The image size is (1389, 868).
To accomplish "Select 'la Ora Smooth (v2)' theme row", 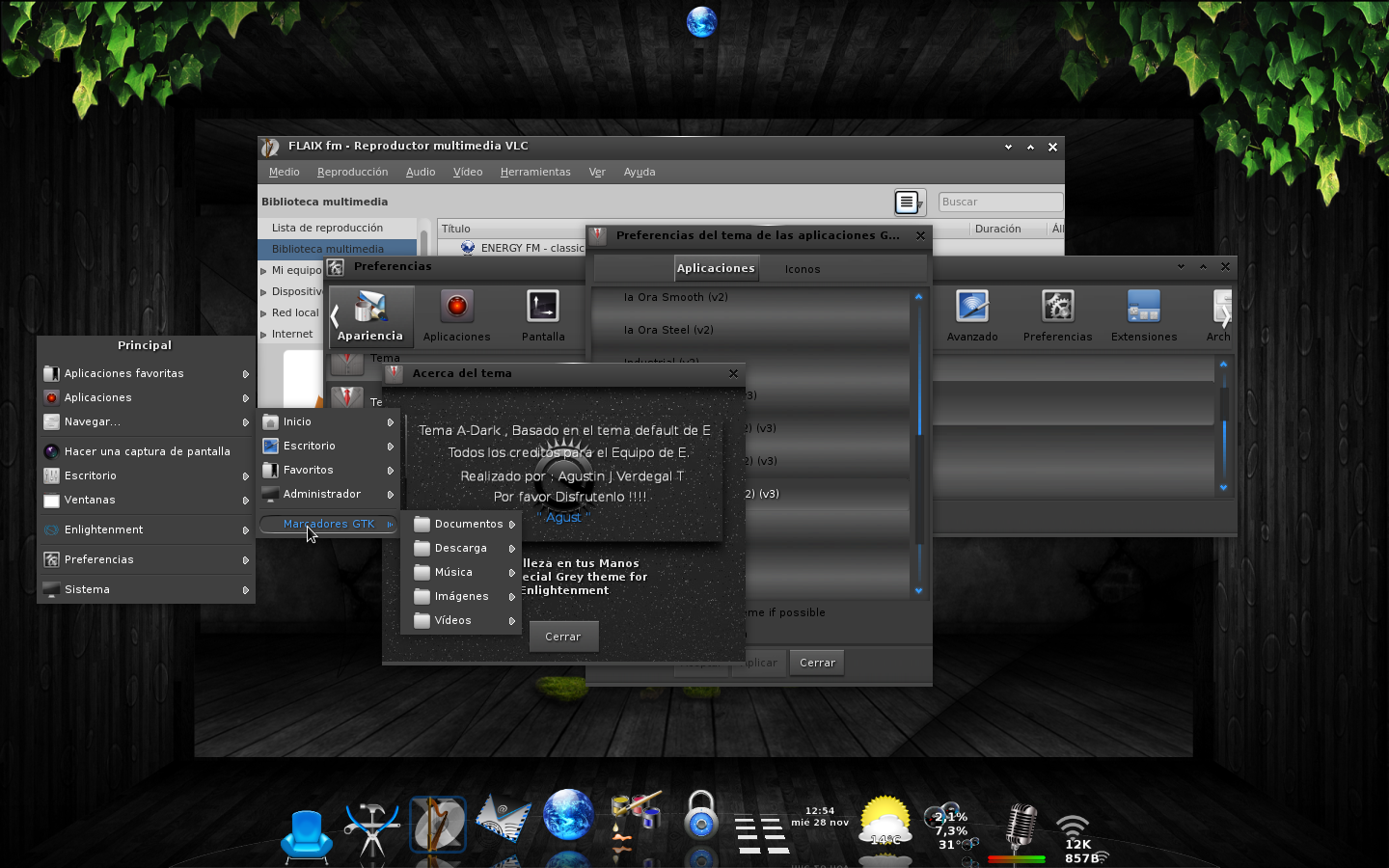I will (x=750, y=297).
